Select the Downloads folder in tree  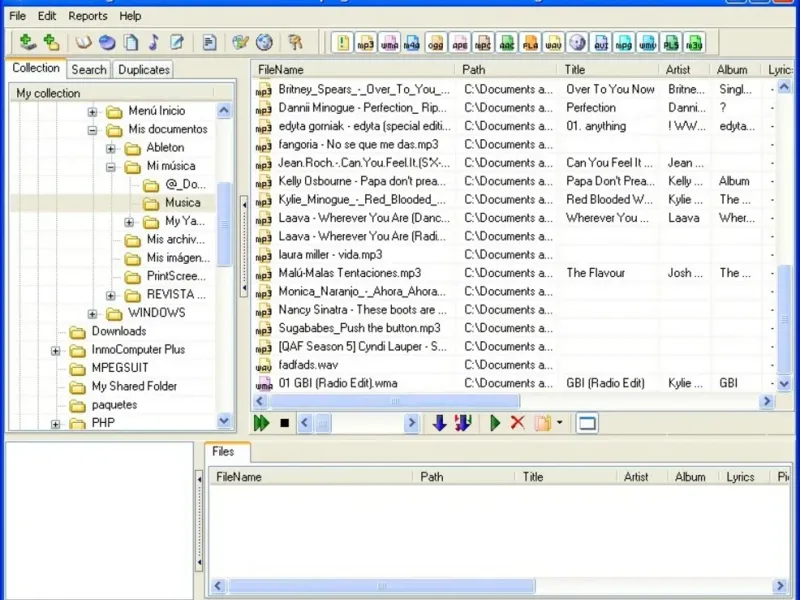tap(119, 332)
